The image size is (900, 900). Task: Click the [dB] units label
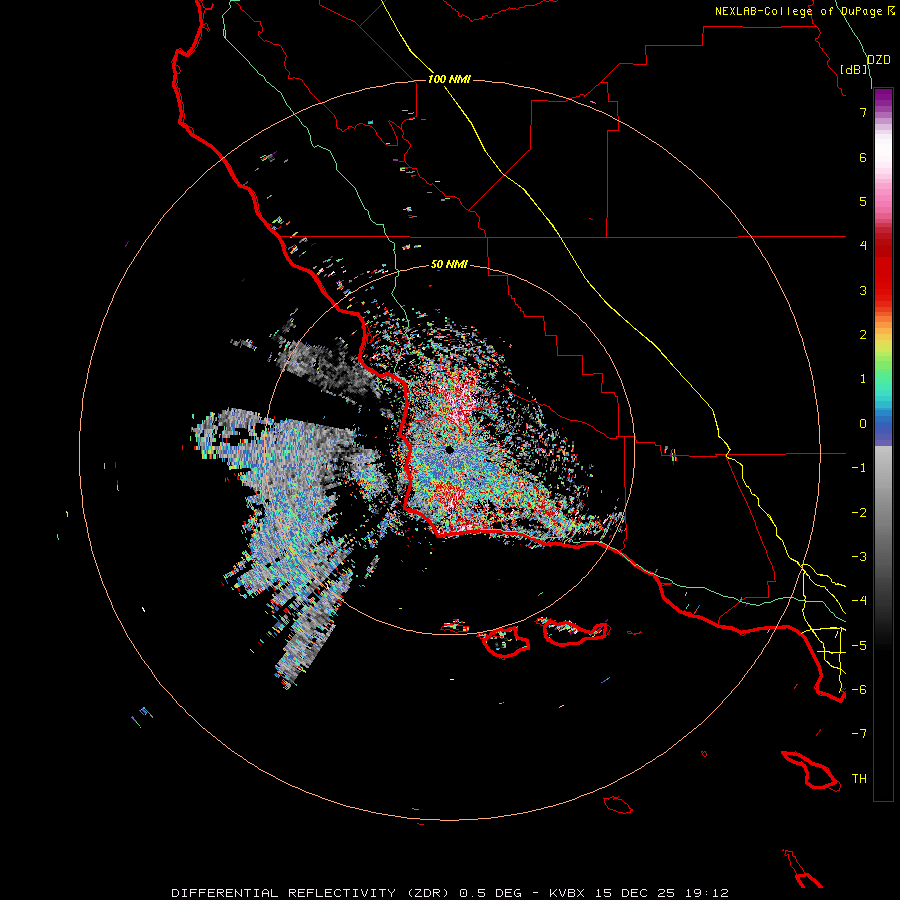pos(854,69)
